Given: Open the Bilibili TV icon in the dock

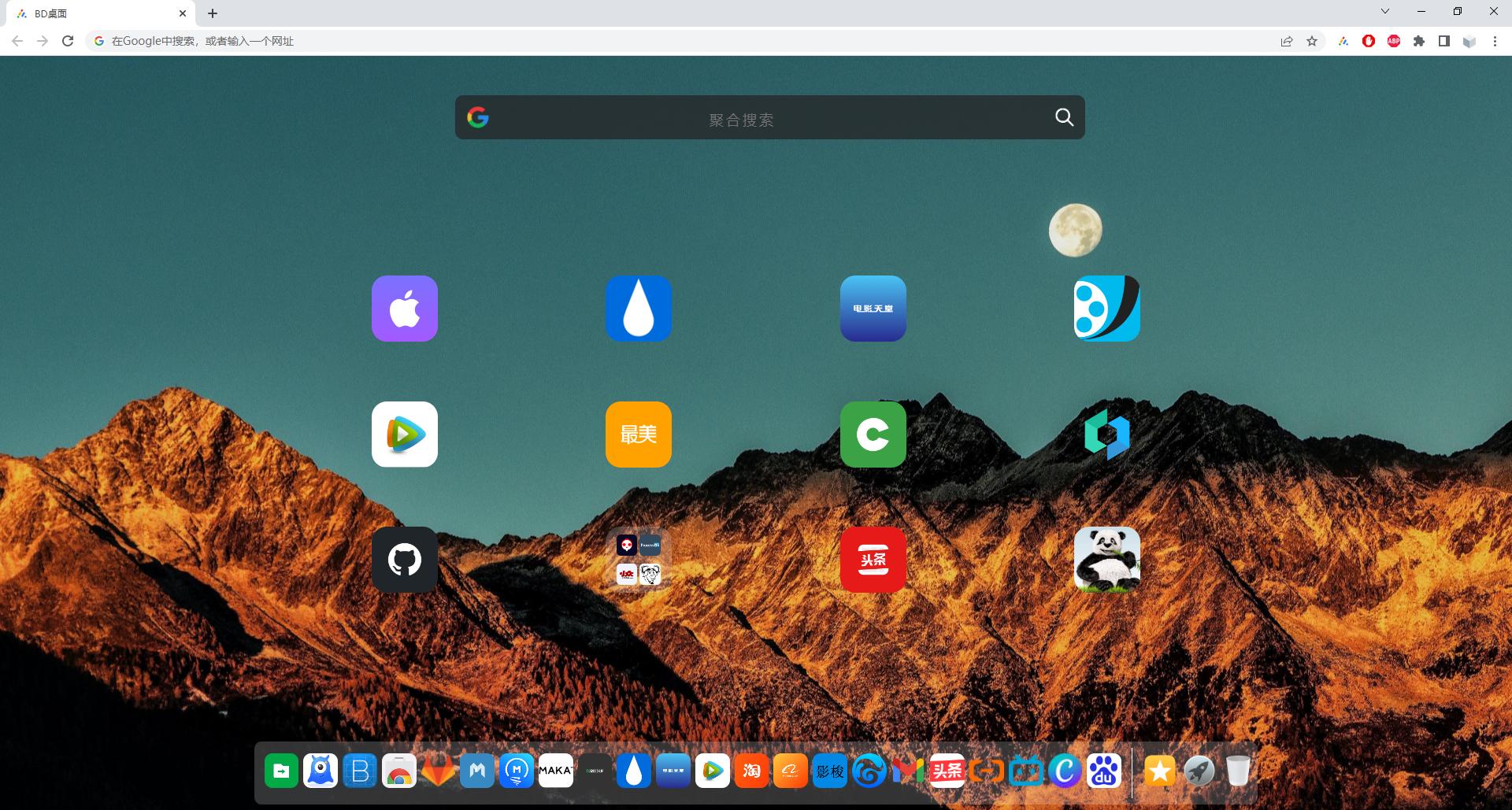Looking at the screenshot, I should click(1026, 771).
